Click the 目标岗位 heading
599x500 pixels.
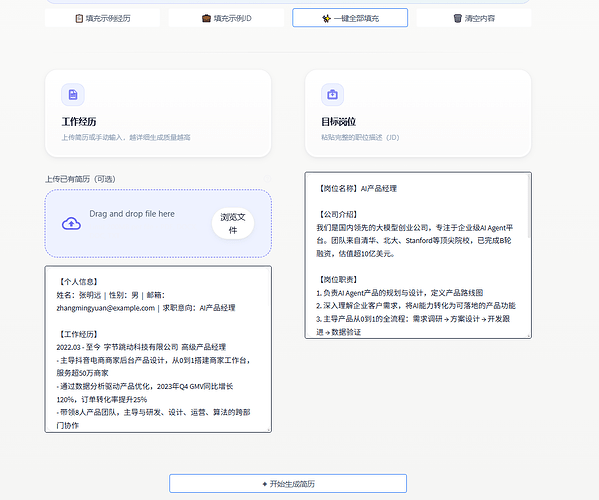click(x=338, y=122)
